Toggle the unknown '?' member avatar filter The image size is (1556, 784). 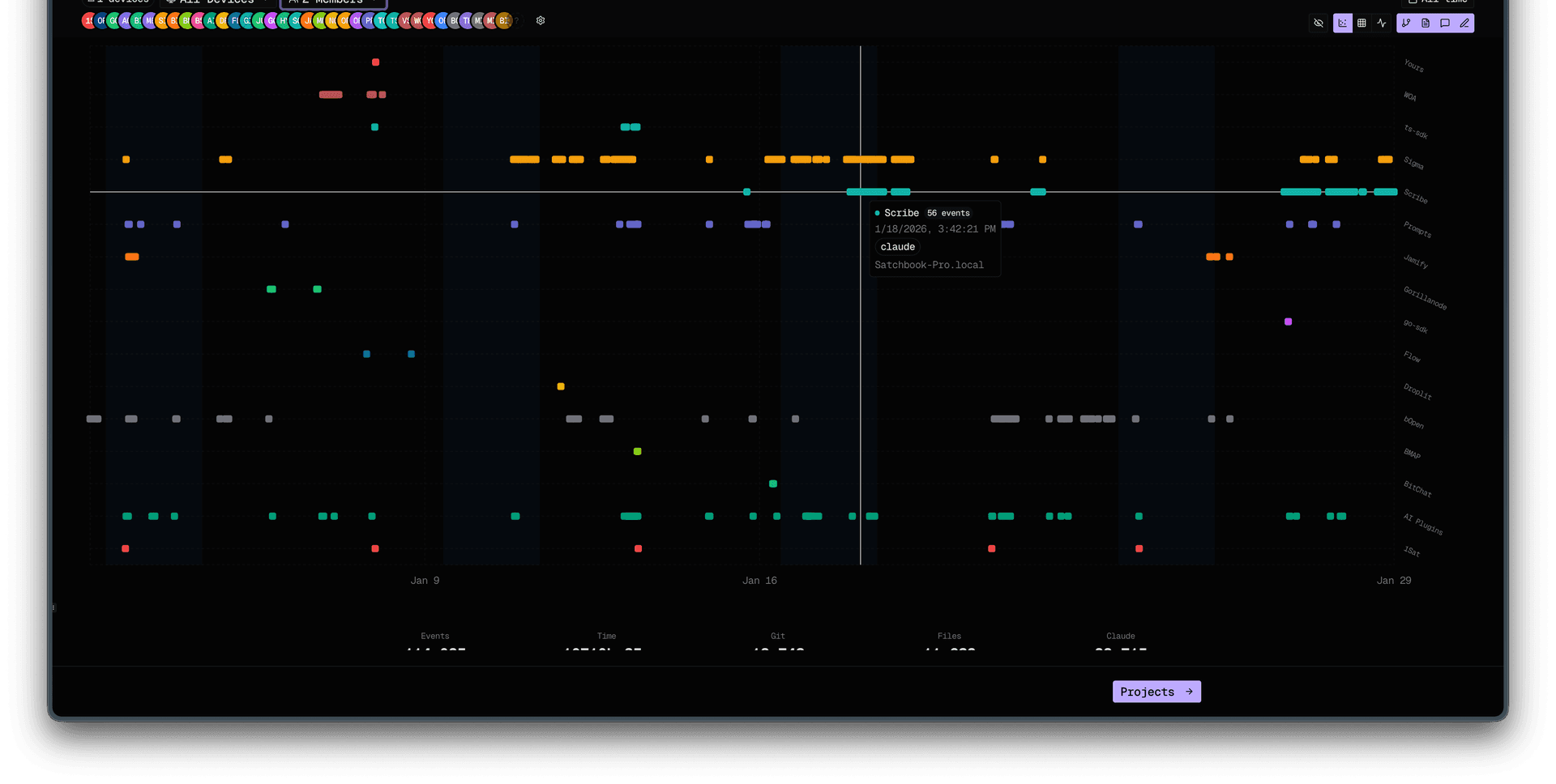(517, 21)
